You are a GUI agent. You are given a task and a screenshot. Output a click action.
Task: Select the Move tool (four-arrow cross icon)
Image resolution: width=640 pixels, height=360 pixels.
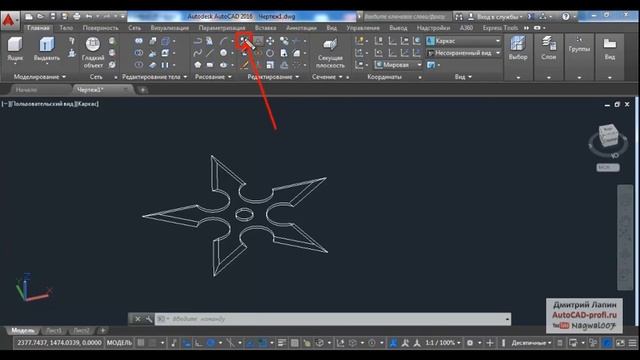270,41
